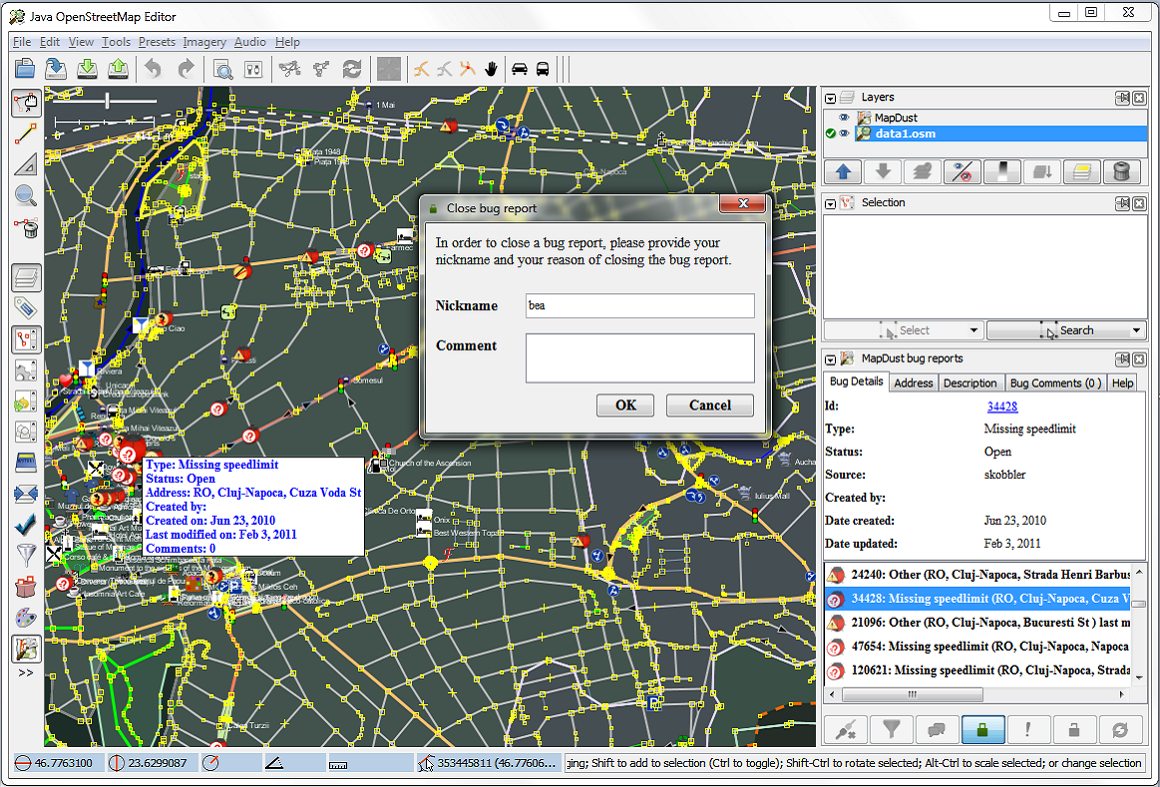Click the MapDust refresh button

pyautogui.click(x=1120, y=730)
